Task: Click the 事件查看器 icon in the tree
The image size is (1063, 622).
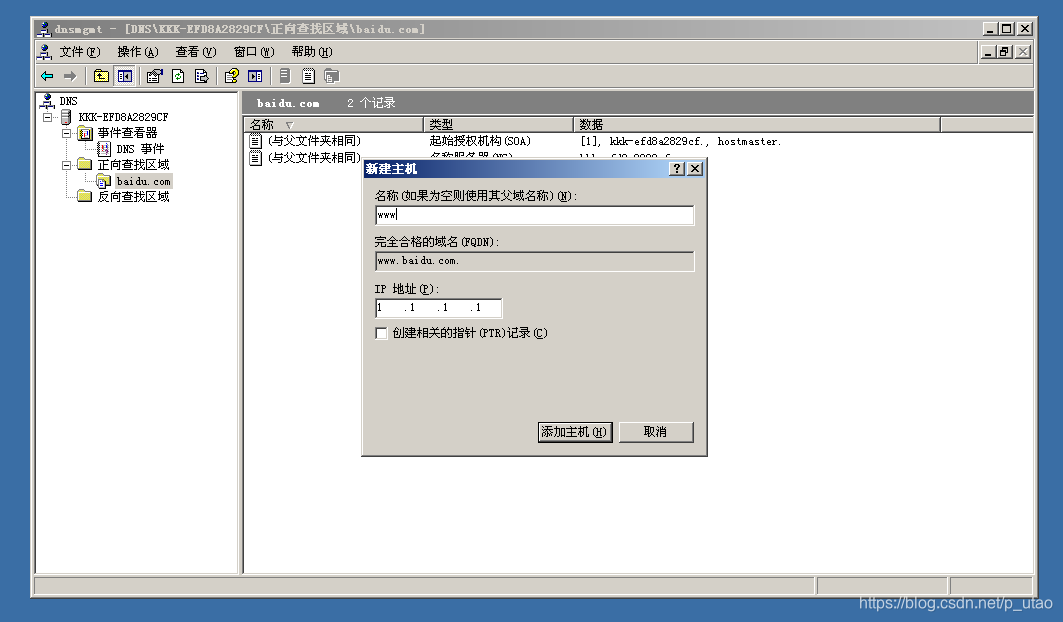Action: 85,133
